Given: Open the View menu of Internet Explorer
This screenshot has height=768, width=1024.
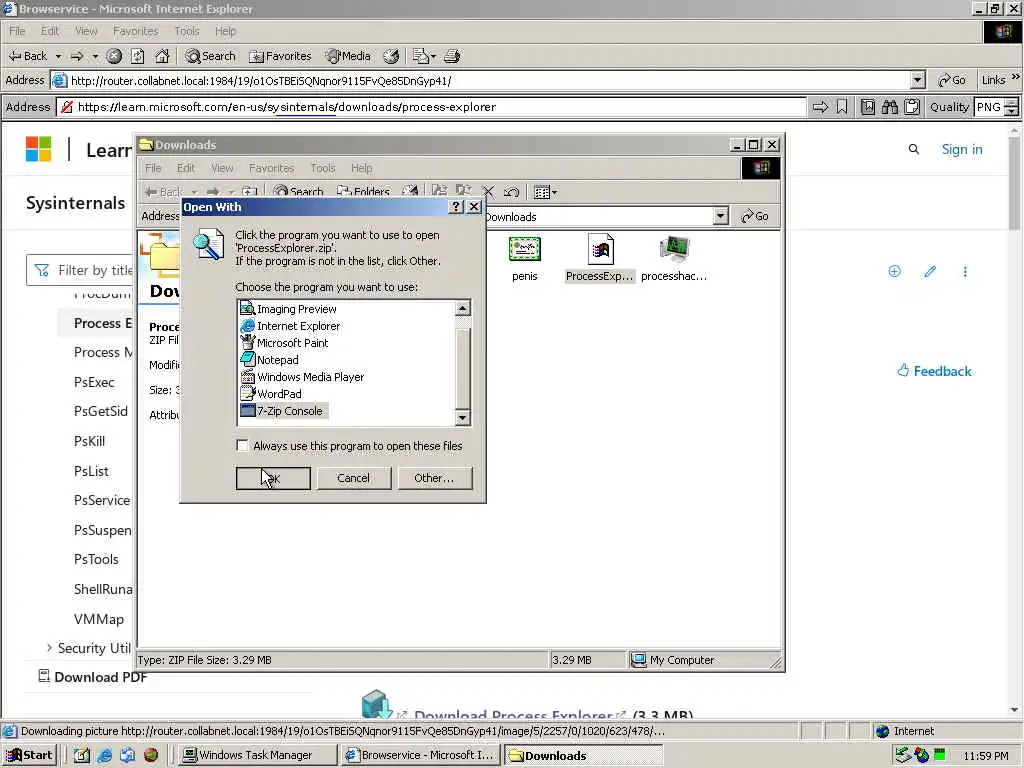Looking at the screenshot, I should point(86,31).
